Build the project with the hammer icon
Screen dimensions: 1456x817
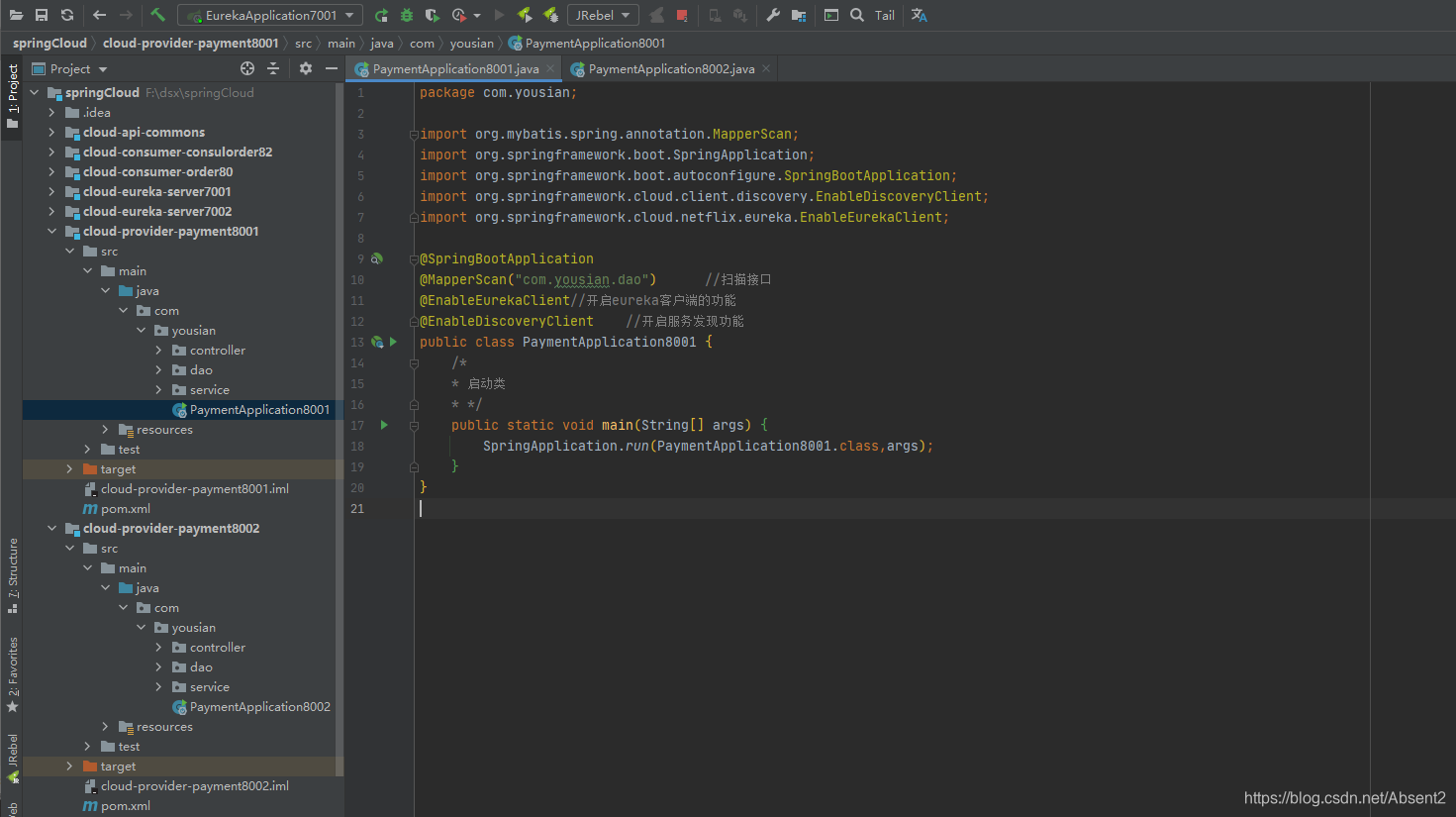tap(158, 15)
